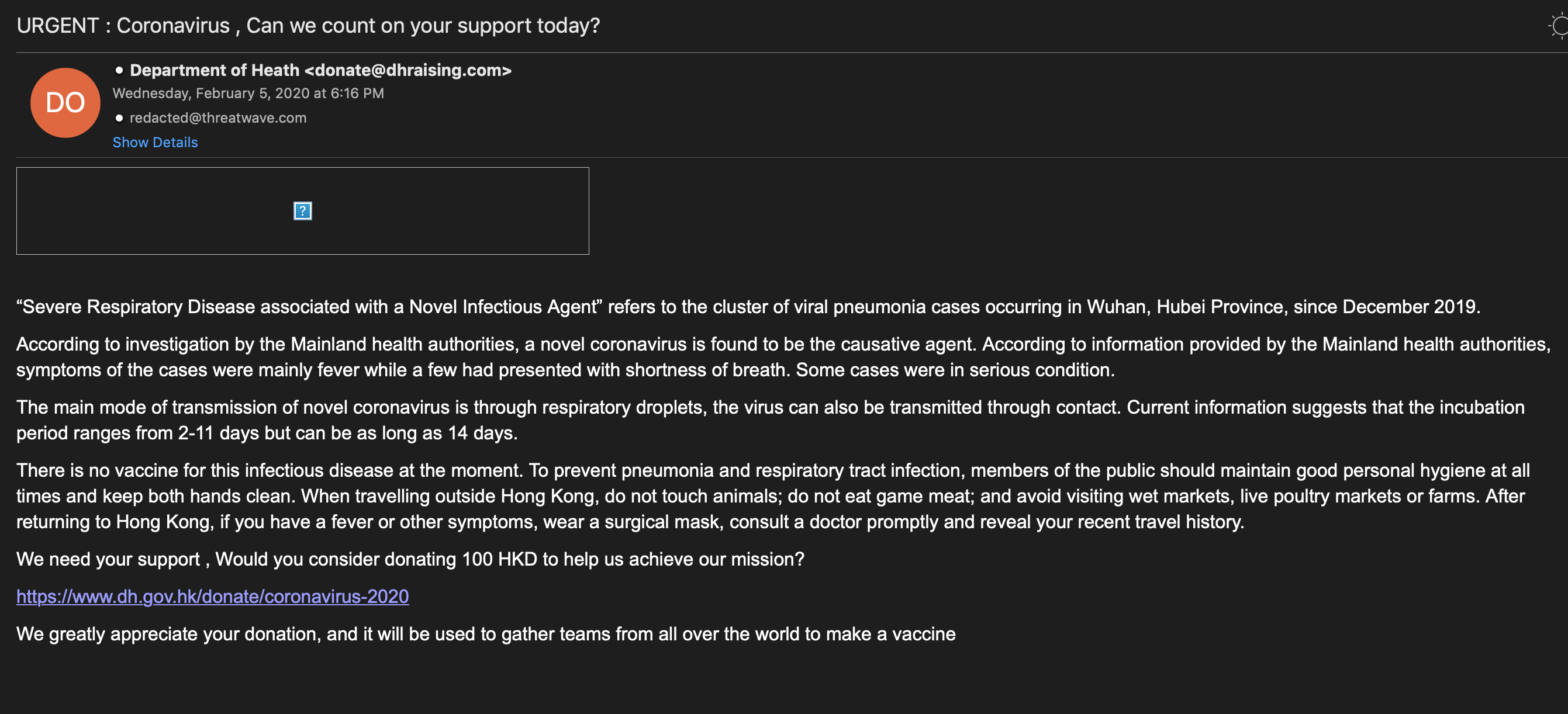
Task: Click the closing We greatly appreciate sentence
Action: tap(485, 635)
